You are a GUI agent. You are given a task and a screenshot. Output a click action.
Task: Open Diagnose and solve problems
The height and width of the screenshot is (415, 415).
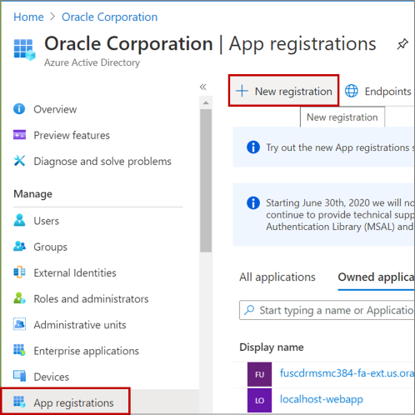102,161
